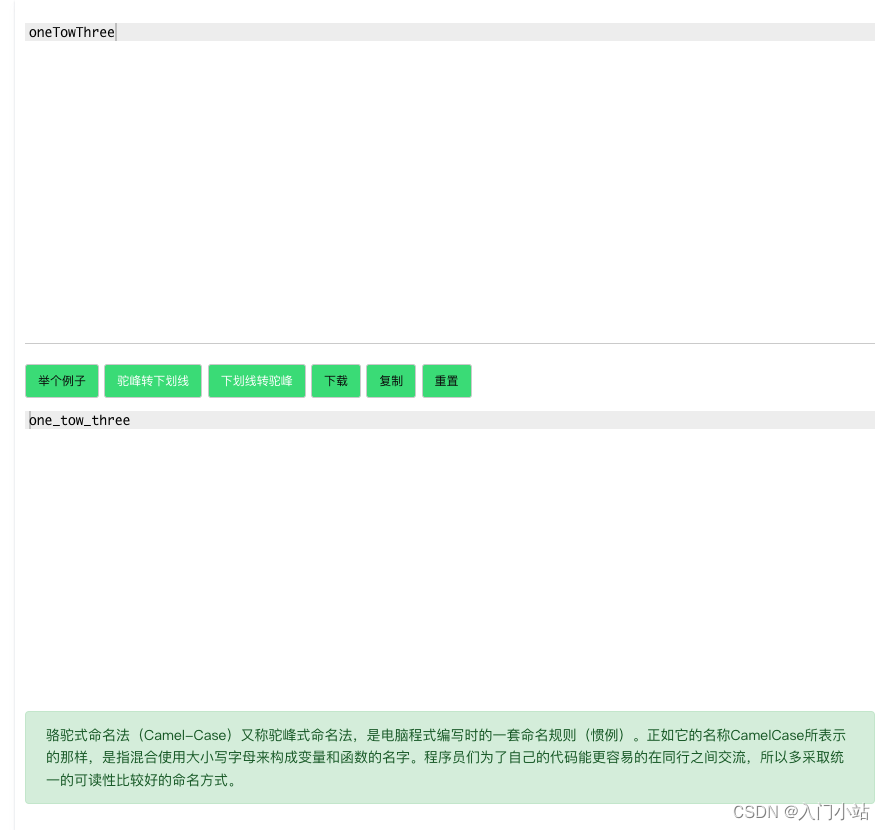Reset fields with 重置 button

tap(446, 381)
